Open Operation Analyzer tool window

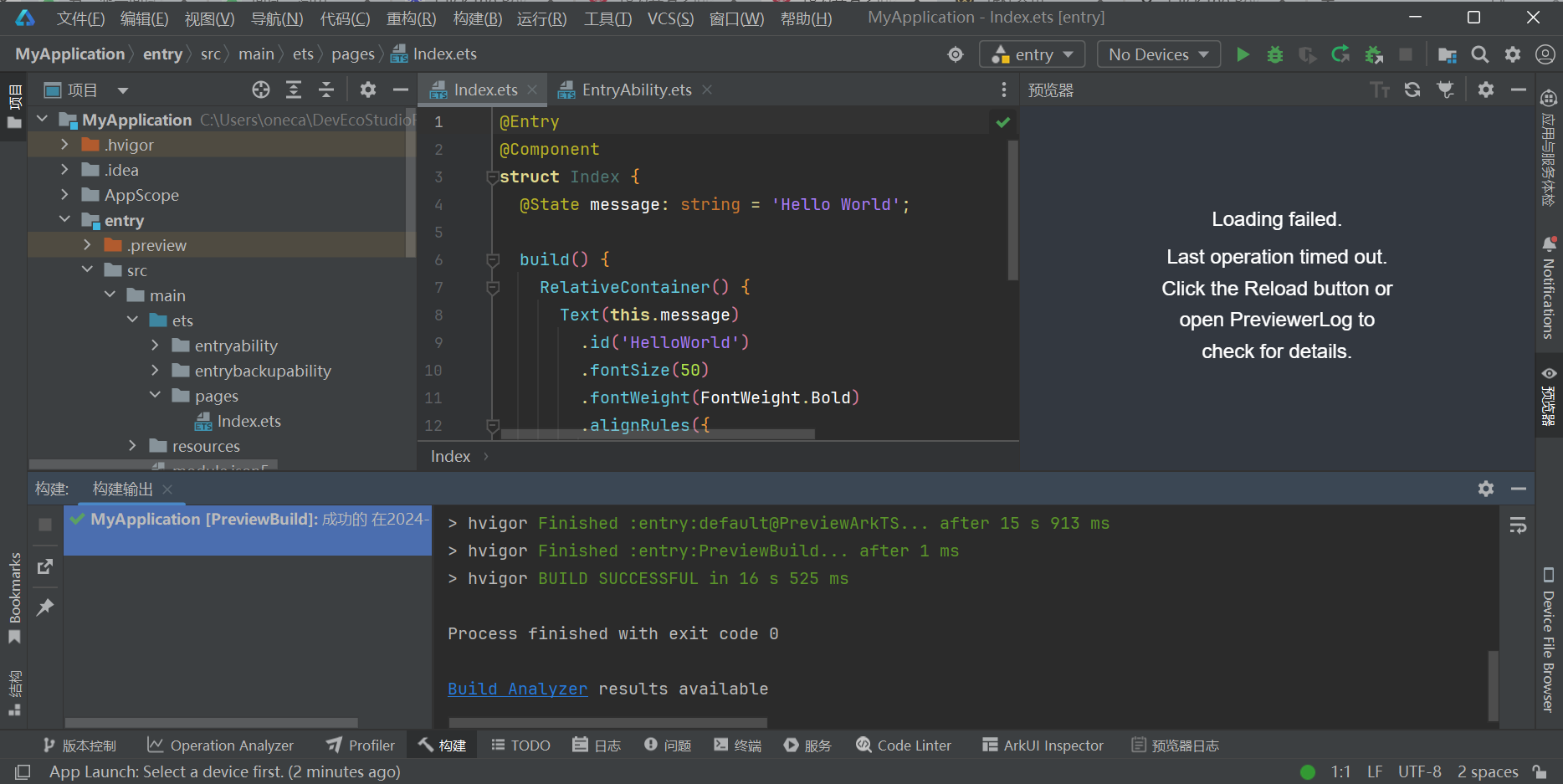pos(221,746)
